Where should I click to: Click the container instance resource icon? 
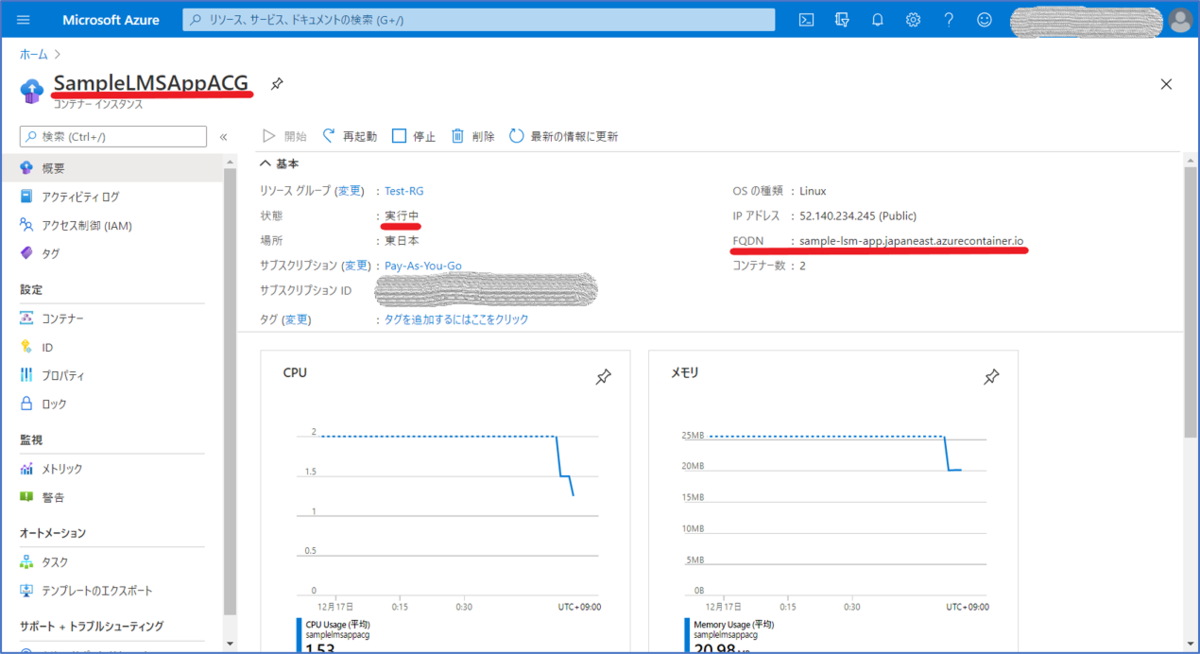pyautogui.click(x=31, y=90)
